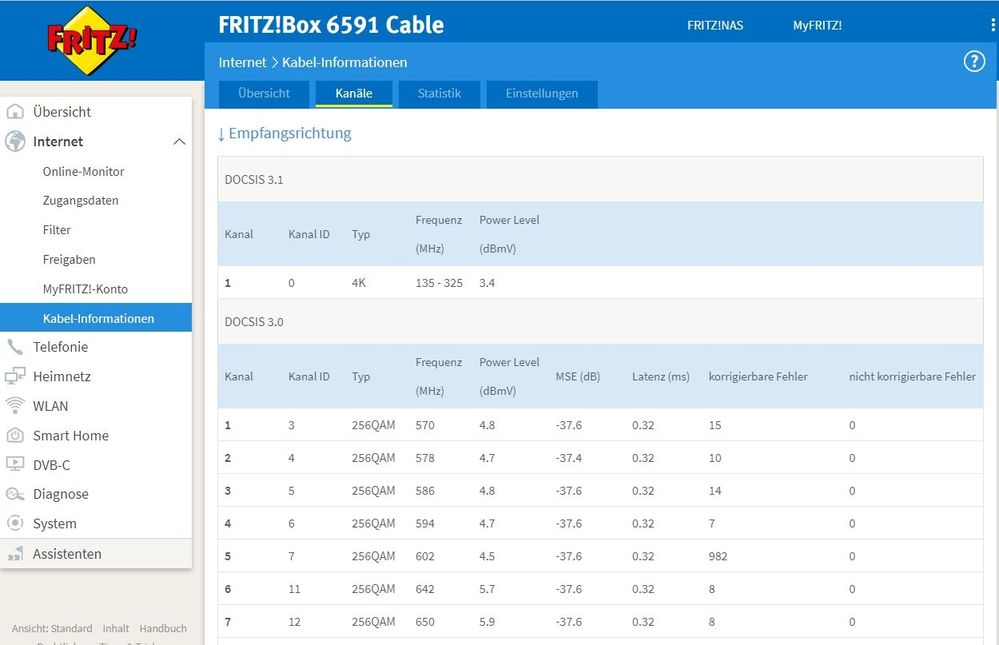Click power level 5.9 cell
Screen dimensions: 999x645
[487, 621]
